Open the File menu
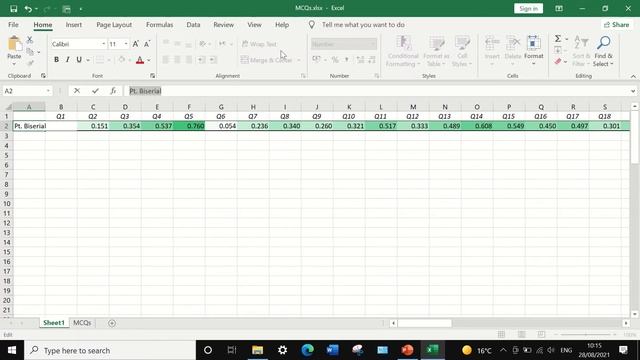640x360 pixels. click(13, 24)
